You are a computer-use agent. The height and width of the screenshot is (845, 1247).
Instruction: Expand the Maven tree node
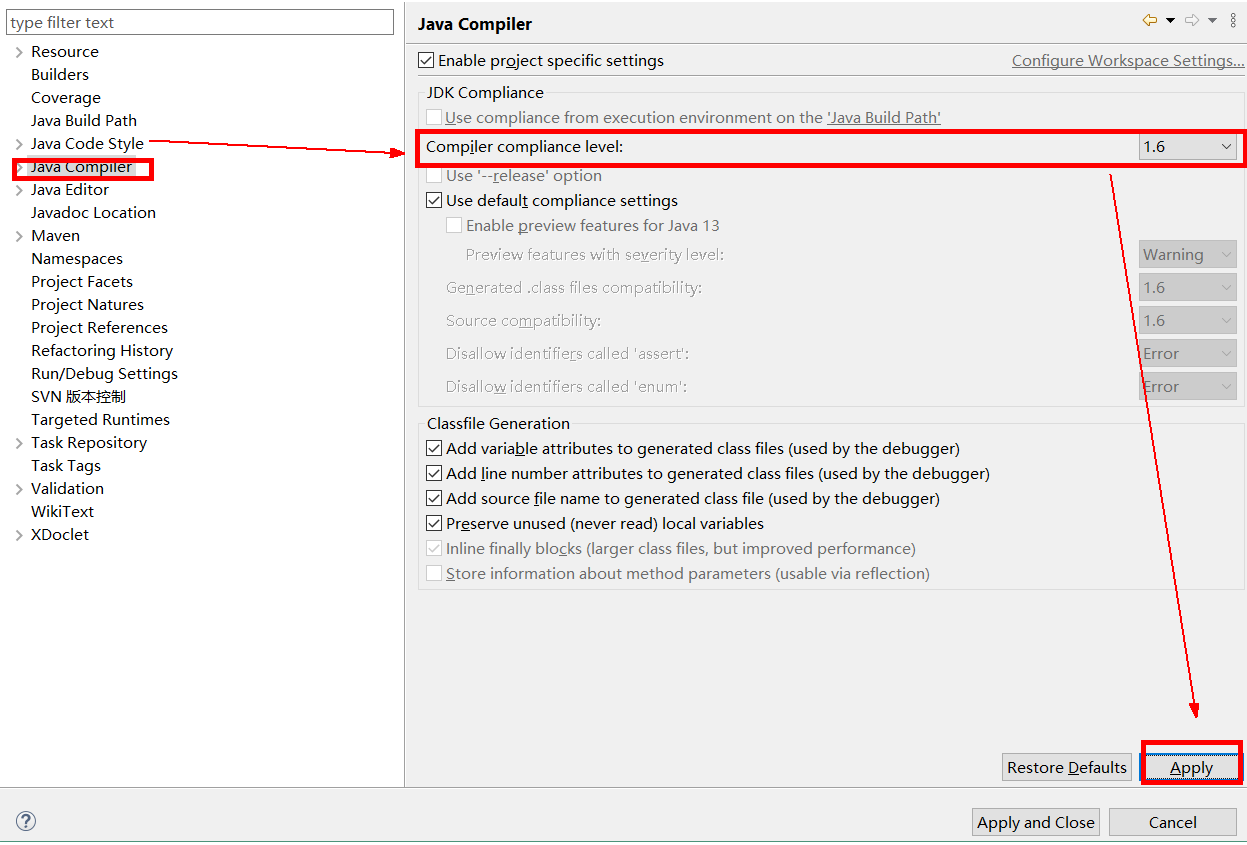19,236
